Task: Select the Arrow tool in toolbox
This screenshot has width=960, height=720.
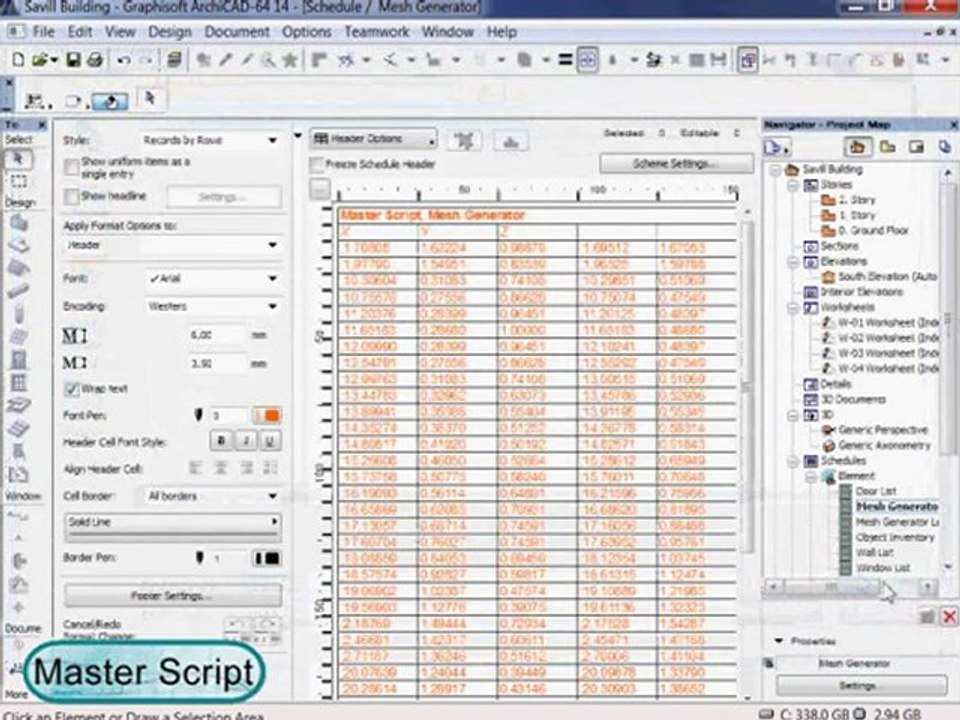Action: tap(18, 159)
